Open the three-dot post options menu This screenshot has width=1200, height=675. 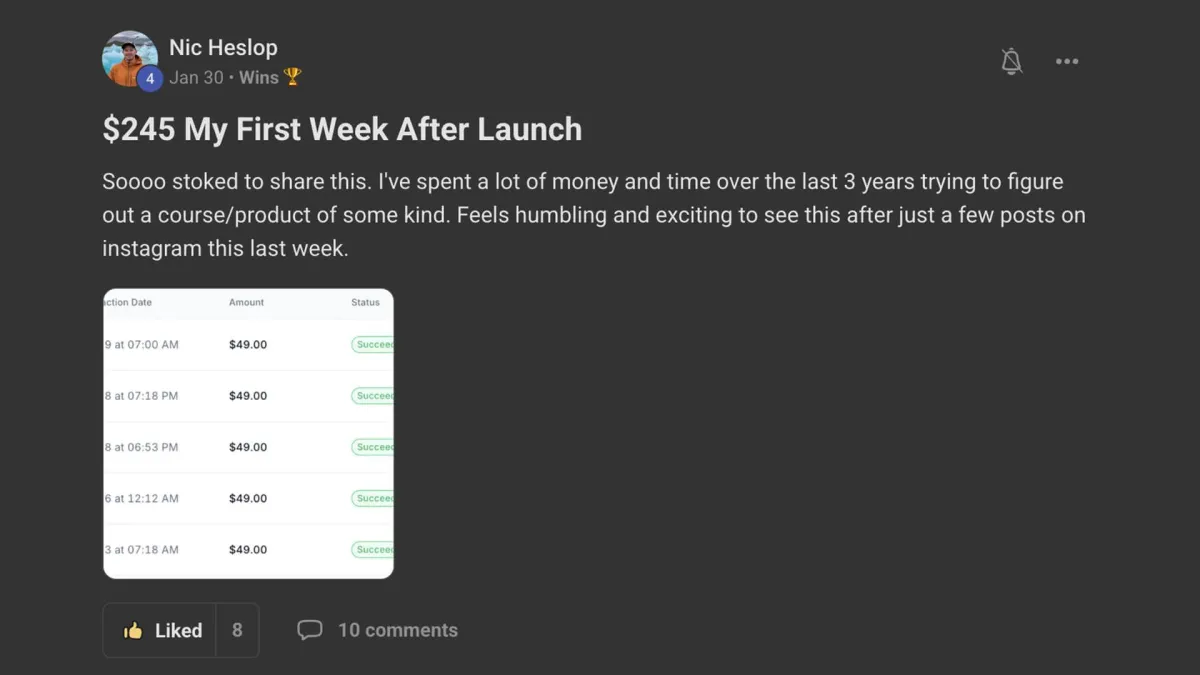pyautogui.click(x=1067, y=62)
